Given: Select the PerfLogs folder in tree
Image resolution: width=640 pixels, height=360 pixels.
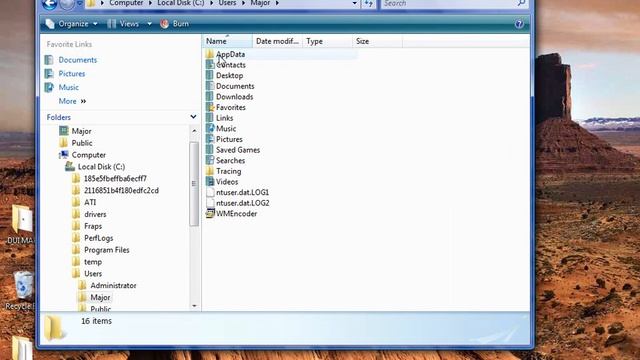Looking at the screenshot, I should [98, 238].
